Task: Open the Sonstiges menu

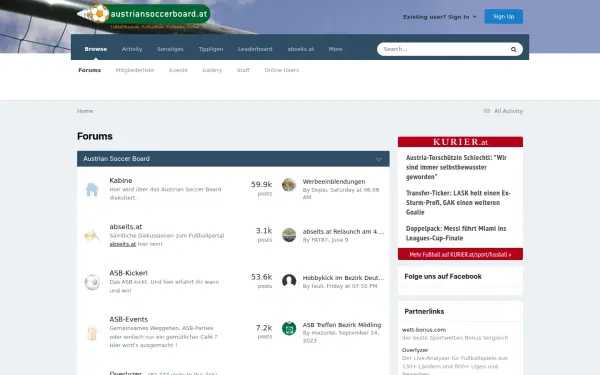Action: pos(170,49)
